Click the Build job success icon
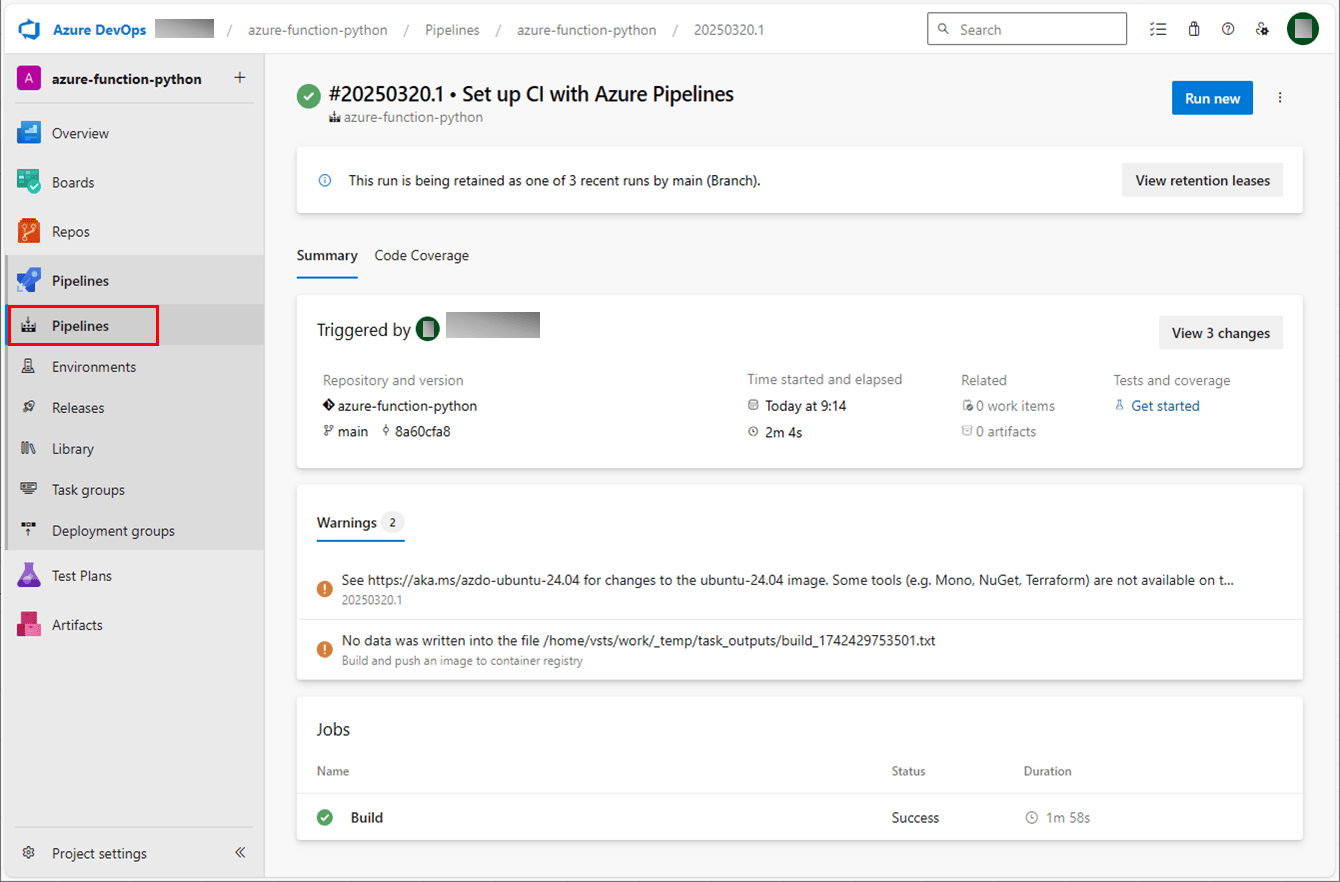The width and height of the screenshot is (1340, 882). tap(325, 818)
